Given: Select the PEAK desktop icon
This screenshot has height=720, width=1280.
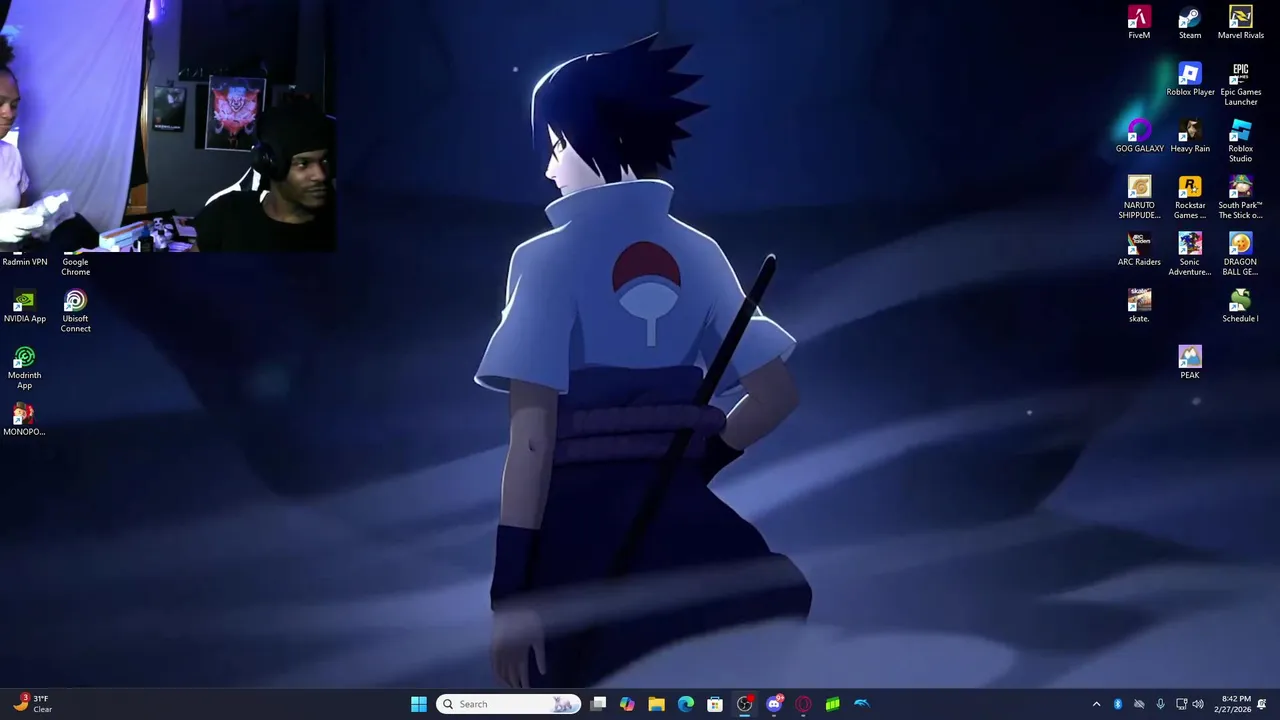Looking at the screenshot, I should tap(1189, 363).
